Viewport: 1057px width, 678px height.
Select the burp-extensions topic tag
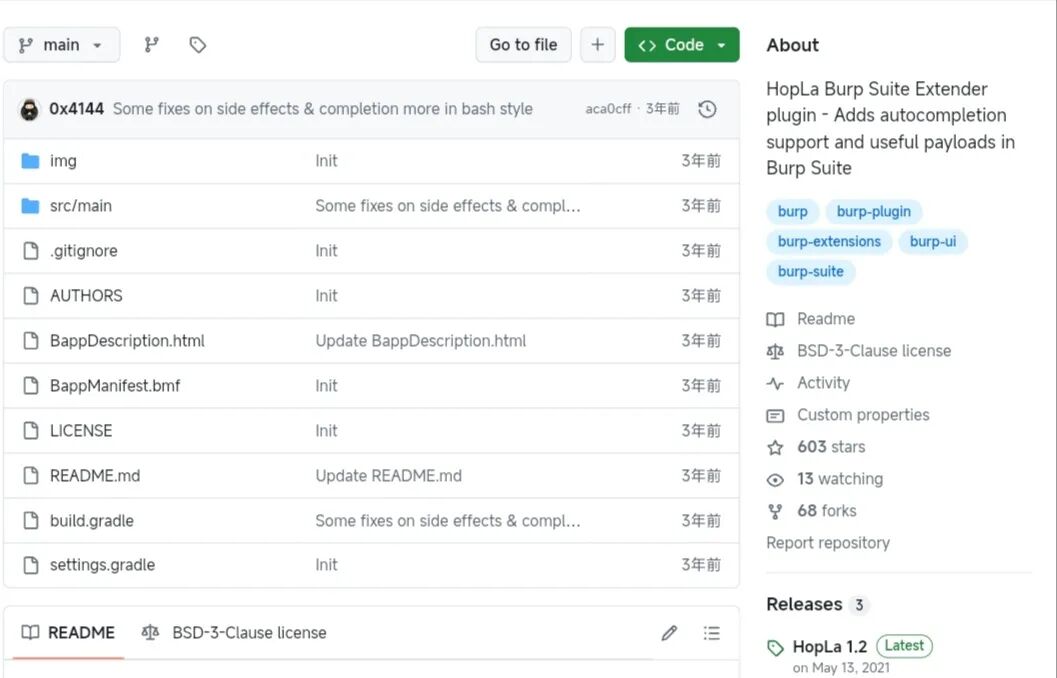pos(829,241)
